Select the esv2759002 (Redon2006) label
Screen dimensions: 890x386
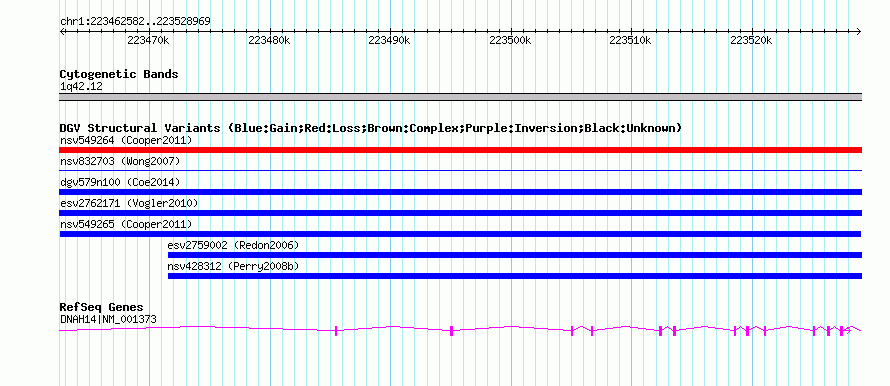(x=233, y=245)
